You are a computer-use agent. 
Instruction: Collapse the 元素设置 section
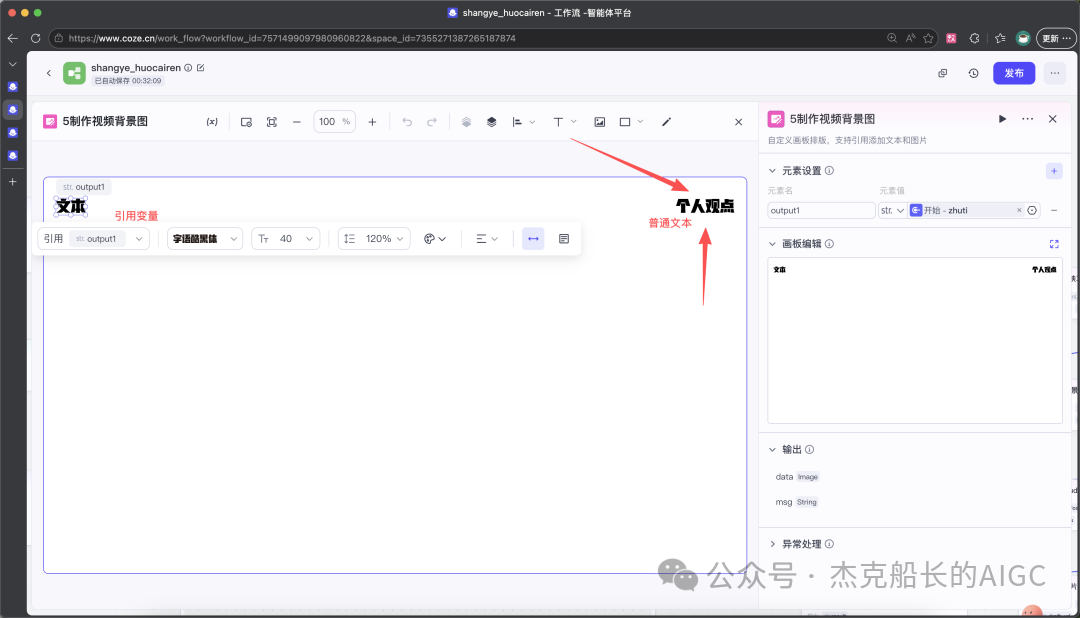[x=772, y=171]
